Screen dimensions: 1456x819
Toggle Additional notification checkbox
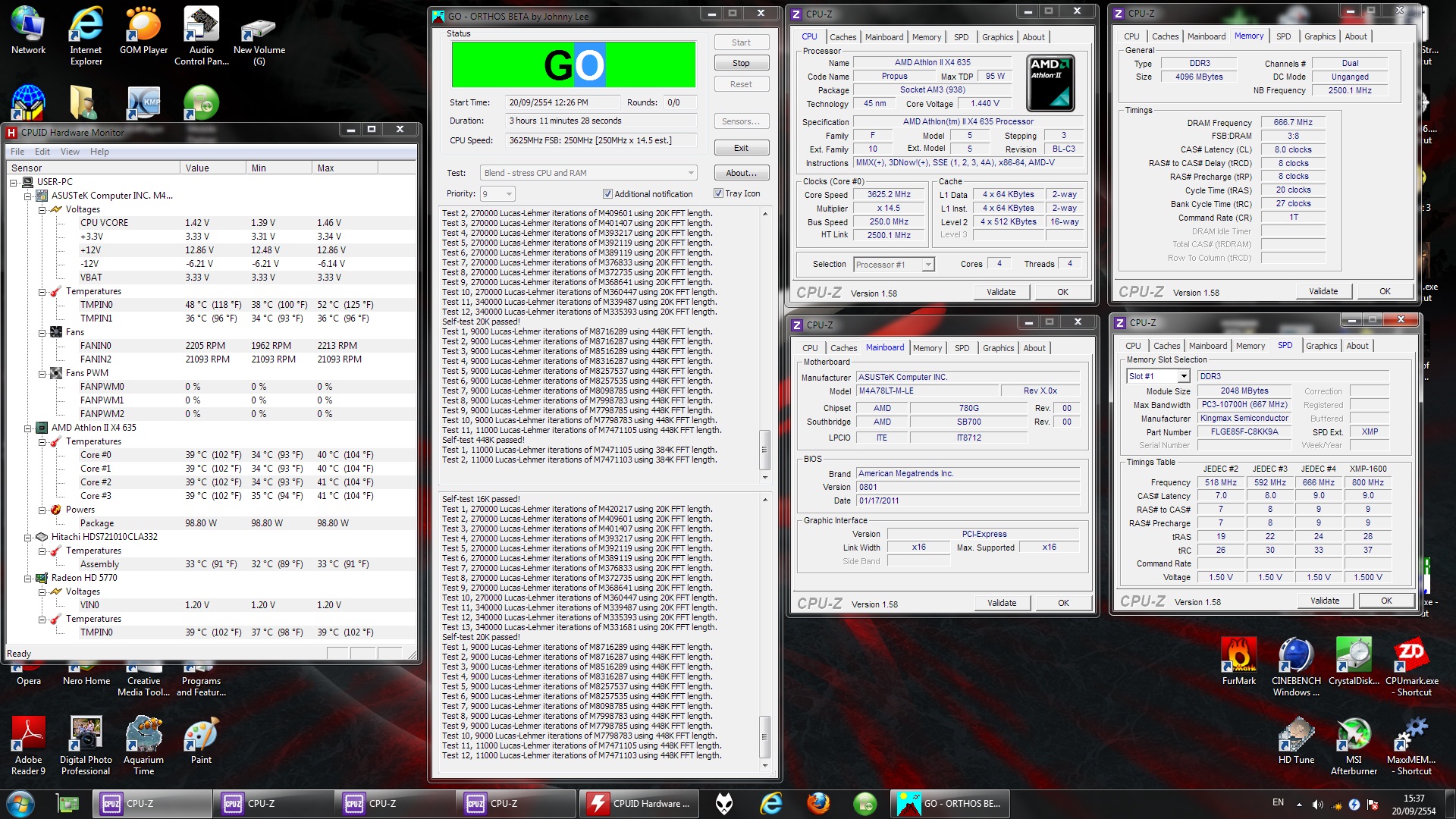(607, 194)
